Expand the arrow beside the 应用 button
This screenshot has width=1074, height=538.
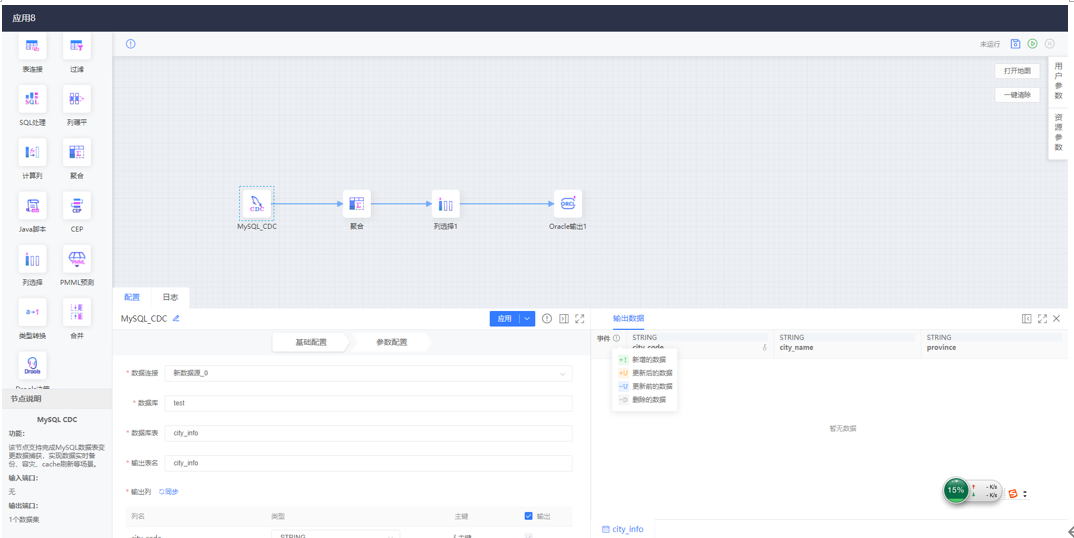tap(528, 319)
